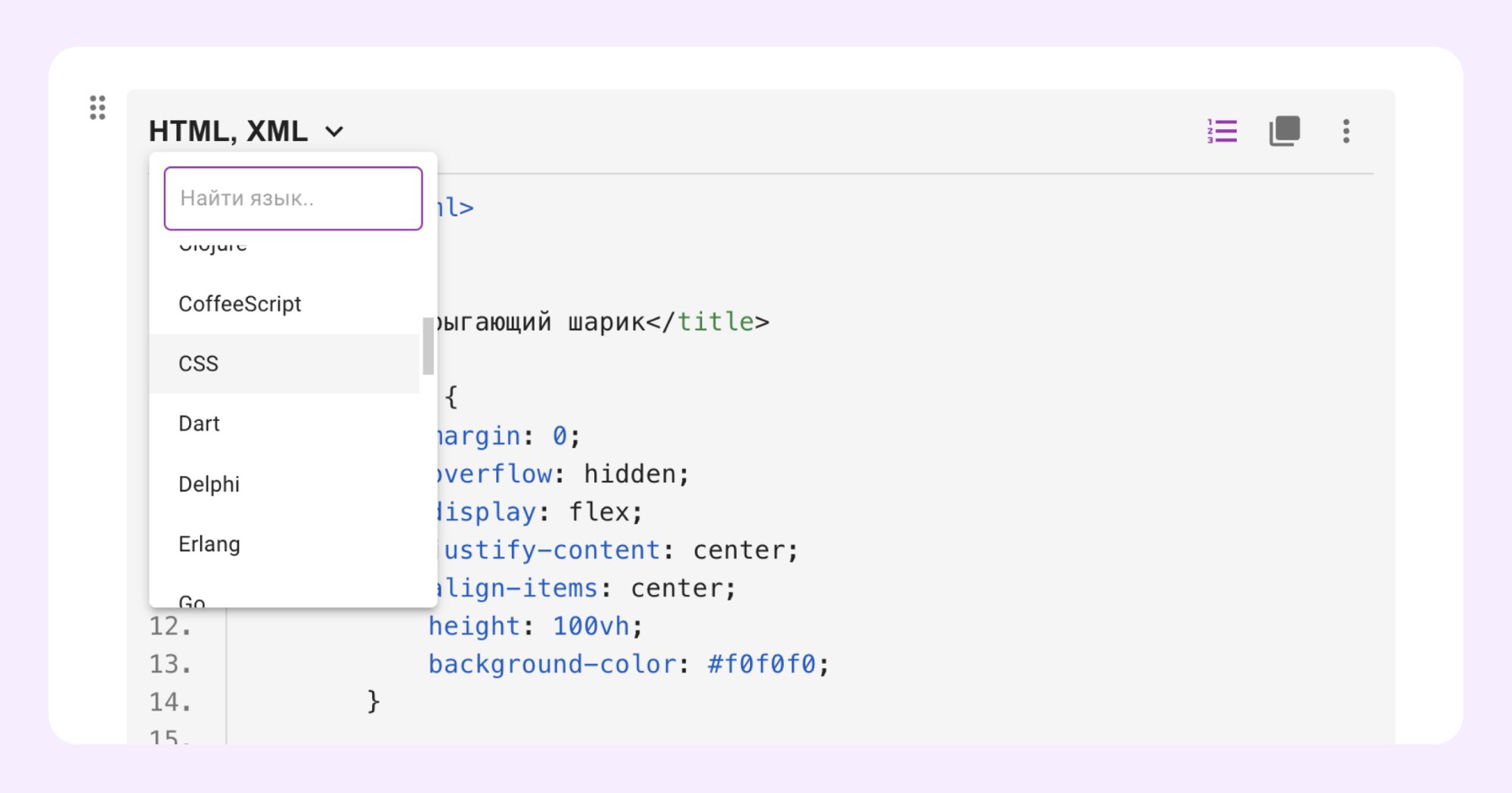The height and width of the screenshot is (793, 1512).
Task: Select CoffeeScript from the language list
Action: [x=240, y=304]
